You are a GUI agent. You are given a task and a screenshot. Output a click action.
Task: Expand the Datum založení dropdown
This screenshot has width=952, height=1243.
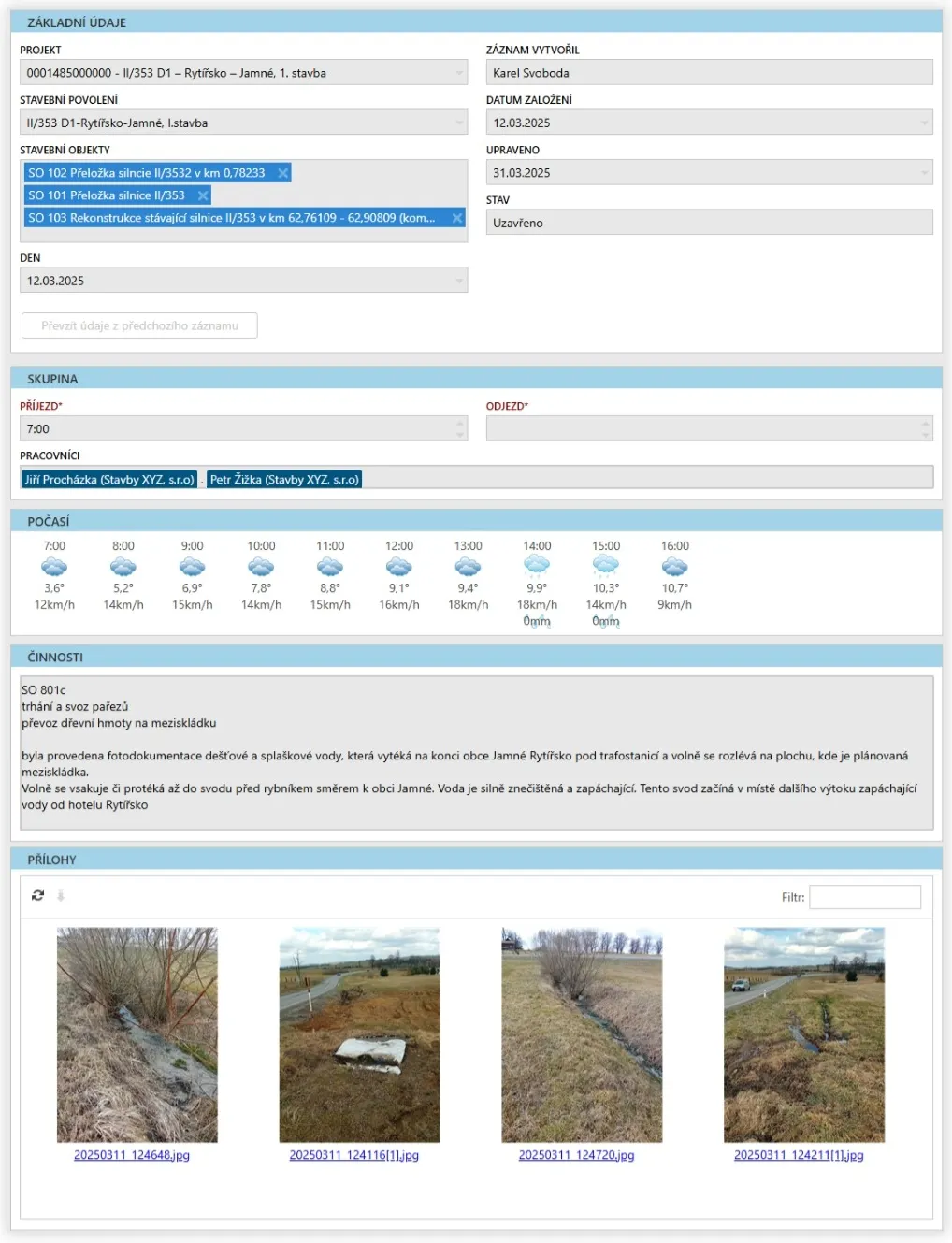click(925, 123)
